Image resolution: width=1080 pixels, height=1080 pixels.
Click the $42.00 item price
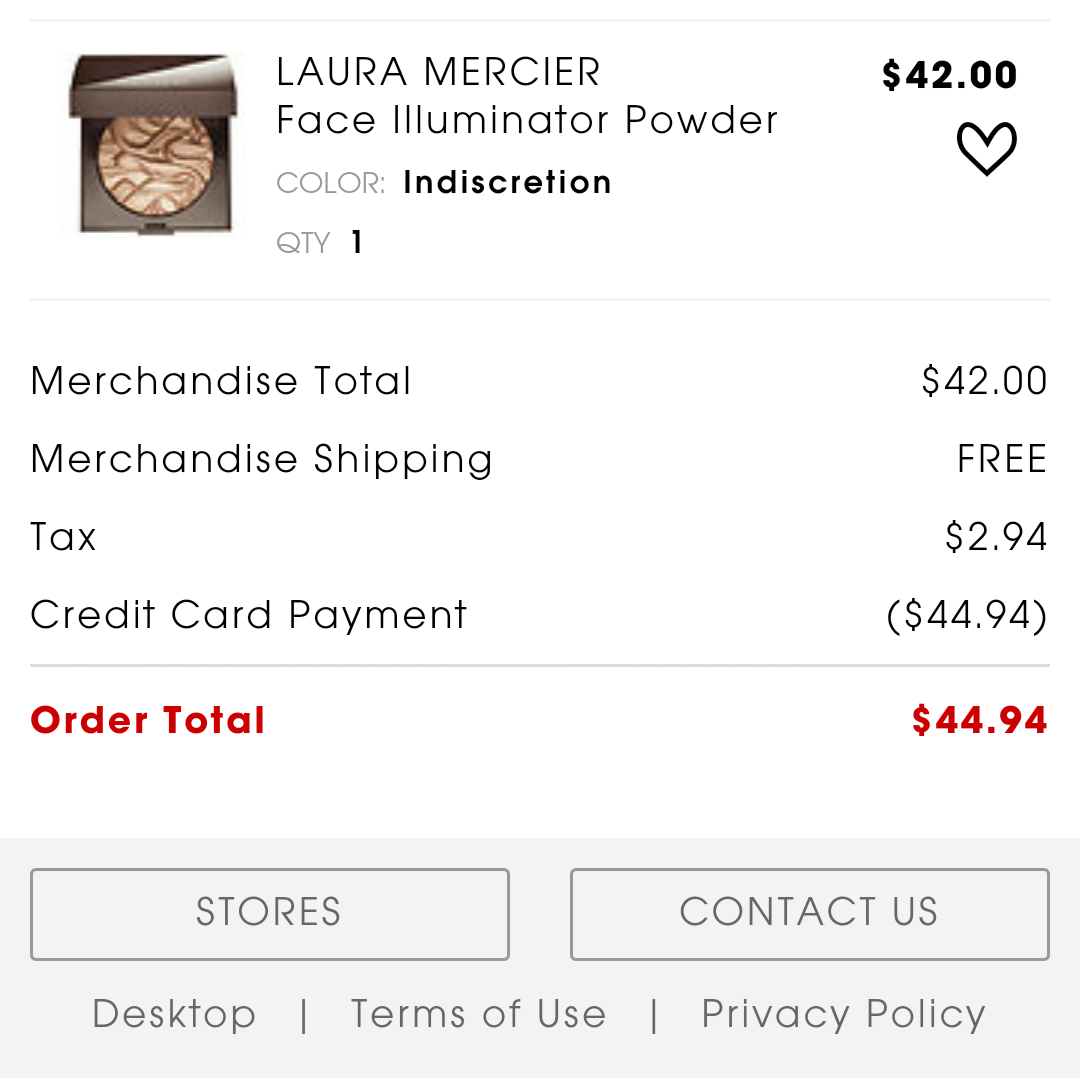pos(949,74)
